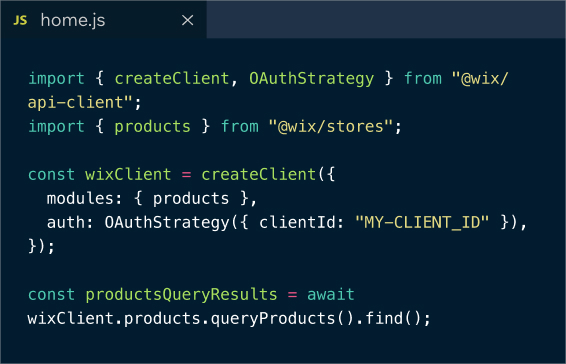Click createClient in the import line
566x364 pixels.
click(172, 78)
